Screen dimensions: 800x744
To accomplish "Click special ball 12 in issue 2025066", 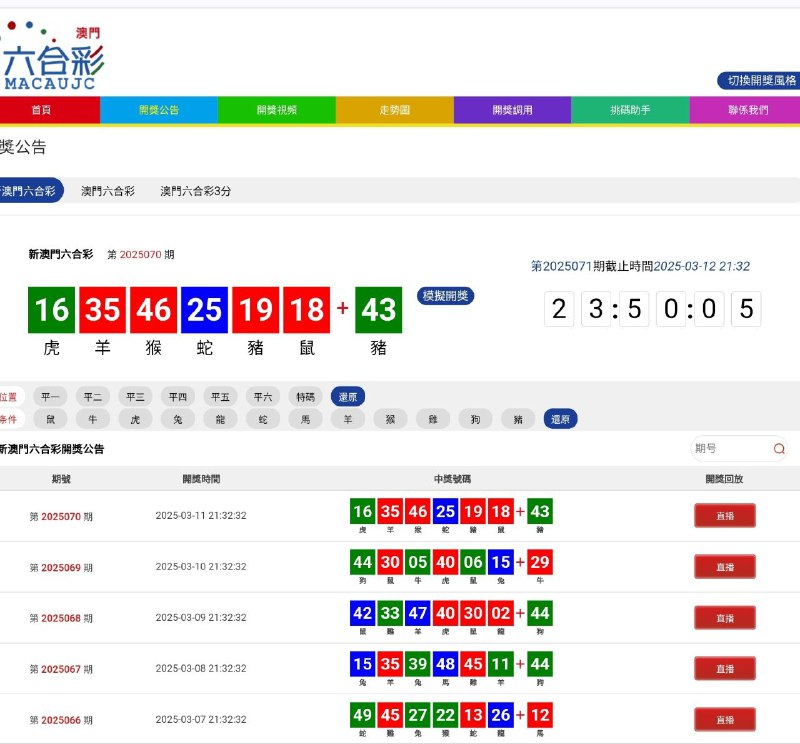I will [540, 715].
